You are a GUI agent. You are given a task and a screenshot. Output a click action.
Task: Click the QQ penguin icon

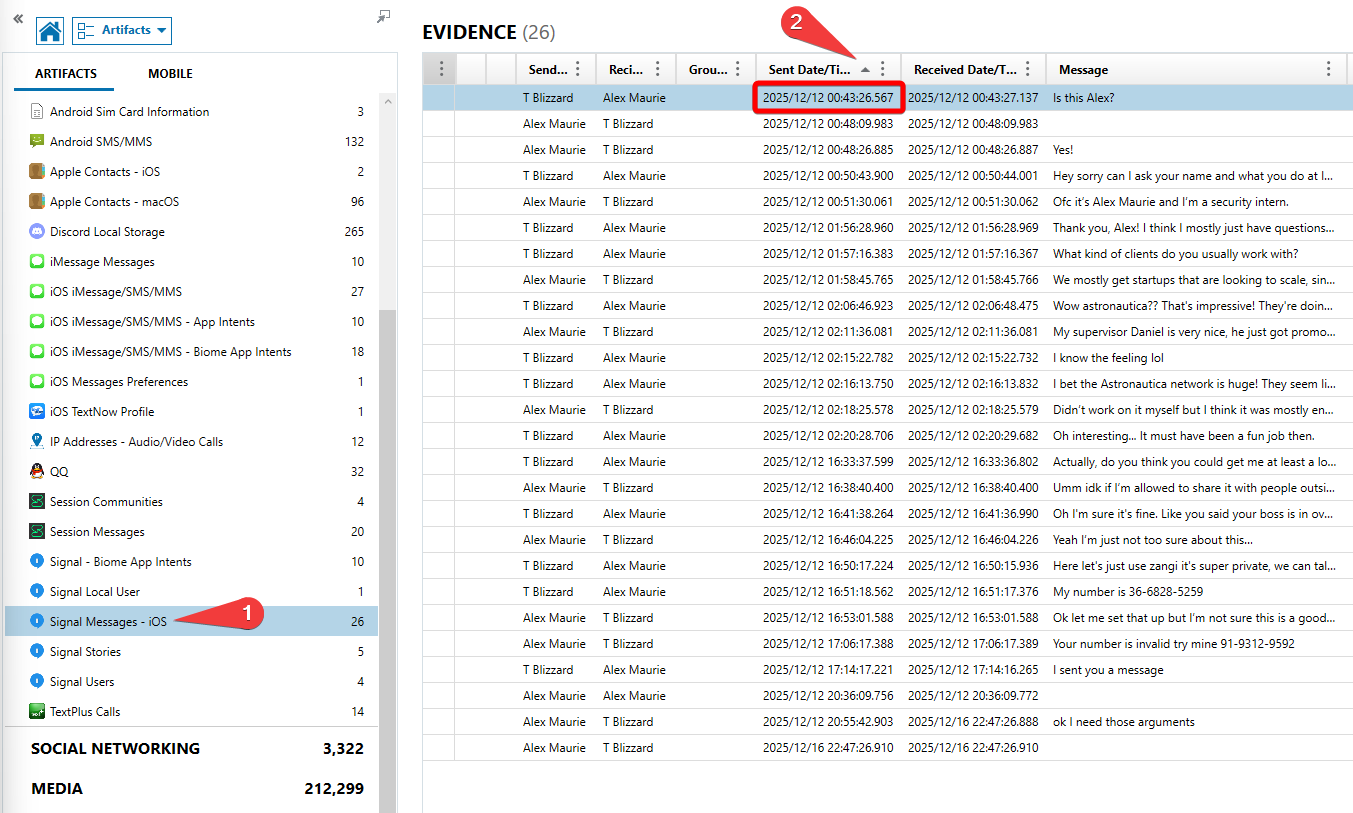click(37, 472)
